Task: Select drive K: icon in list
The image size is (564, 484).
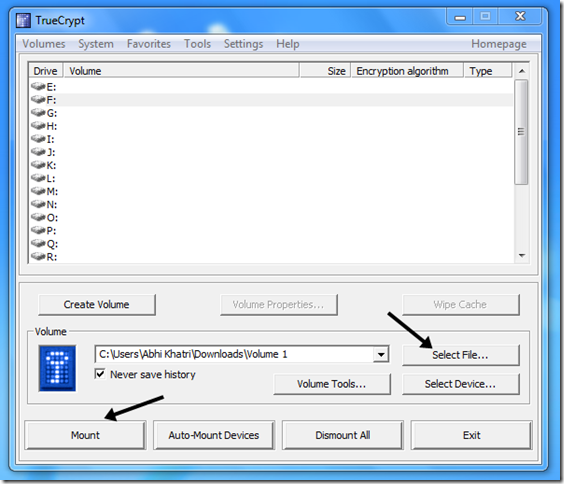Action: tap(38, 165)
